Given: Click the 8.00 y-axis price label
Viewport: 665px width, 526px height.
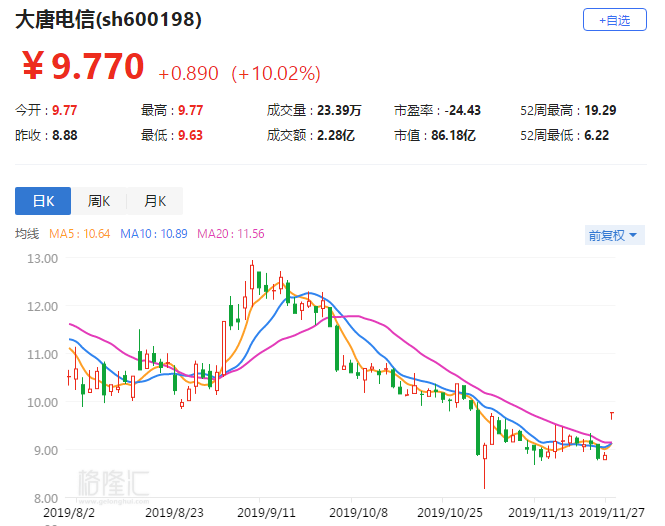Looking at the screenshot, I should tap(46, 498).
